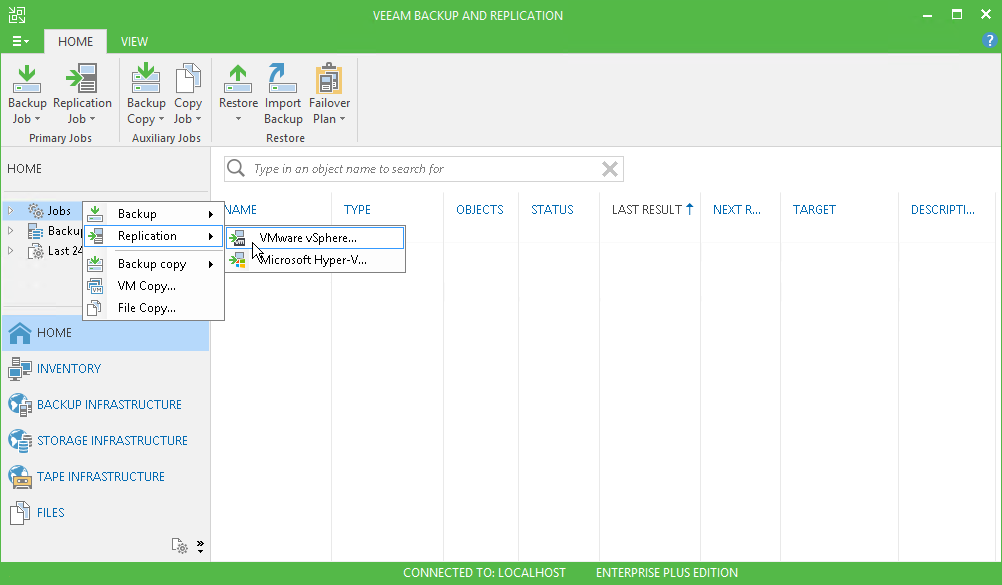Screen dimensions: 1002x585
Task: Click the Jobs gear icon in the tree
Action: pos(36,210)
